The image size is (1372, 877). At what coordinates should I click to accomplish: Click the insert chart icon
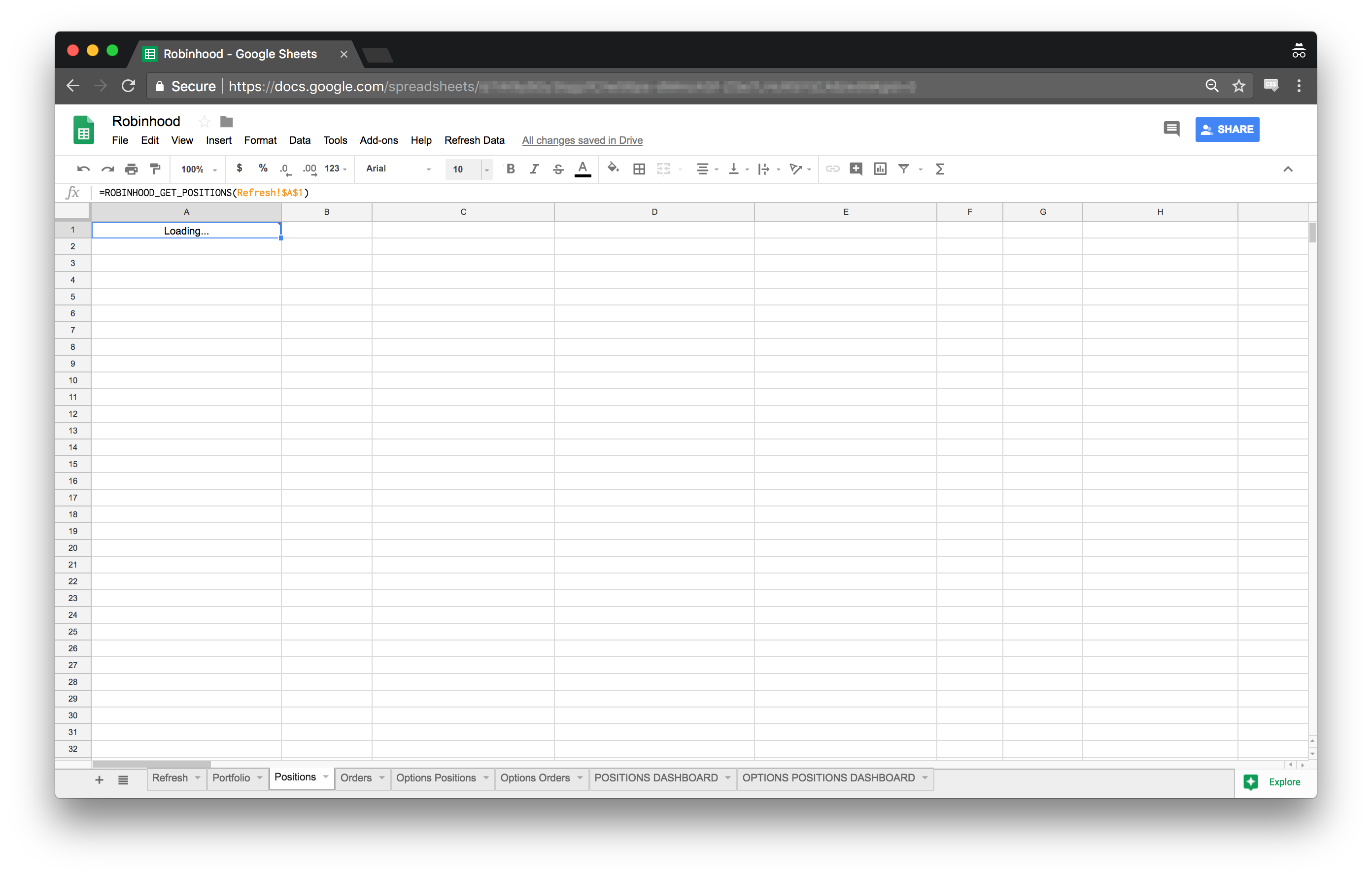click(x=880, y=169)
